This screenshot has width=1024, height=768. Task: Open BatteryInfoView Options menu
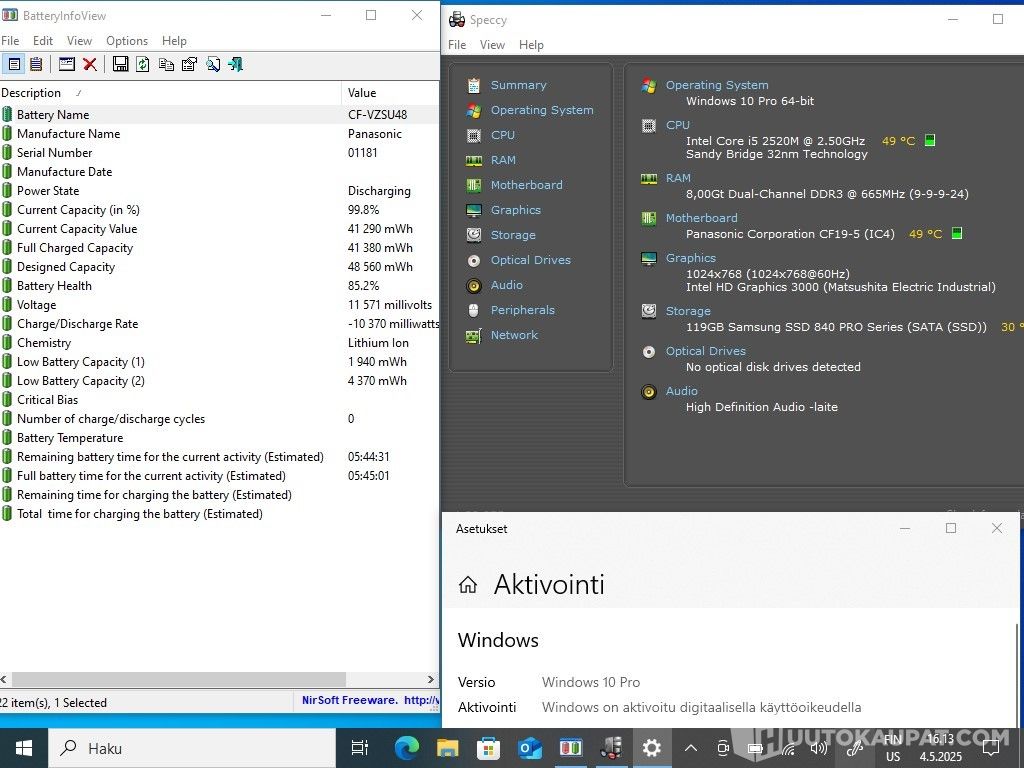coord(127,40)
